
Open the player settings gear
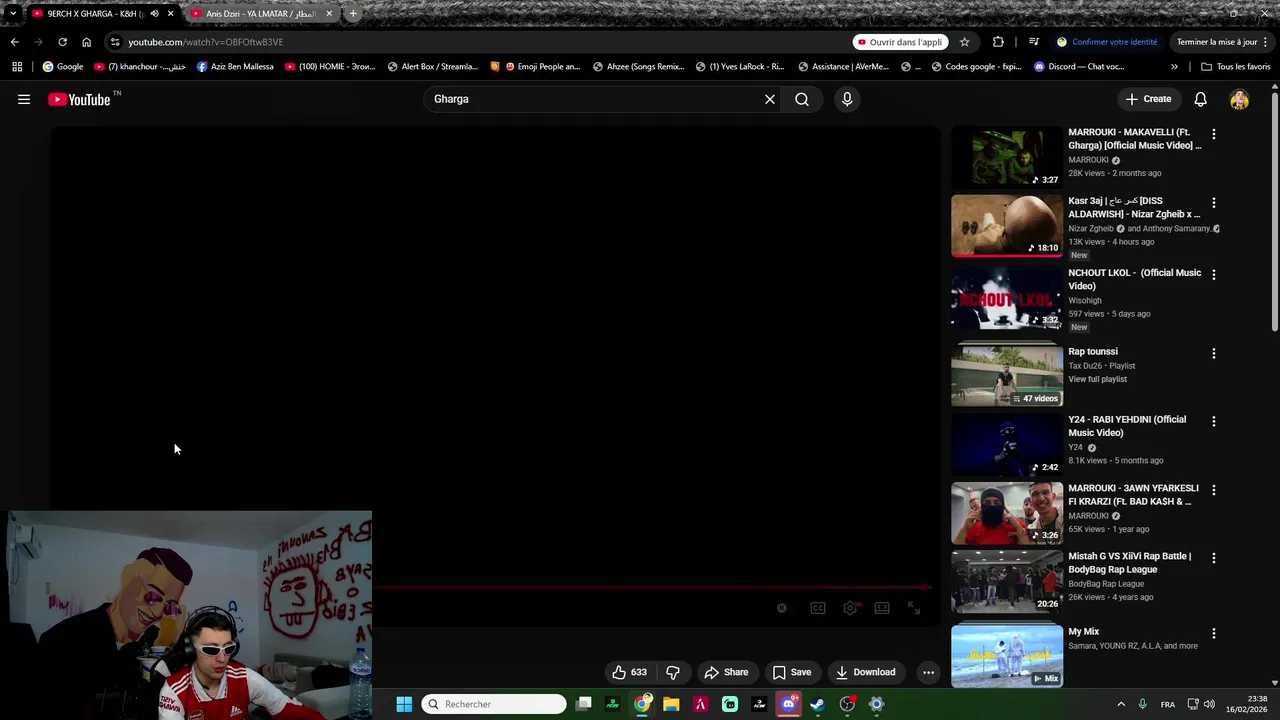(850, 608)
